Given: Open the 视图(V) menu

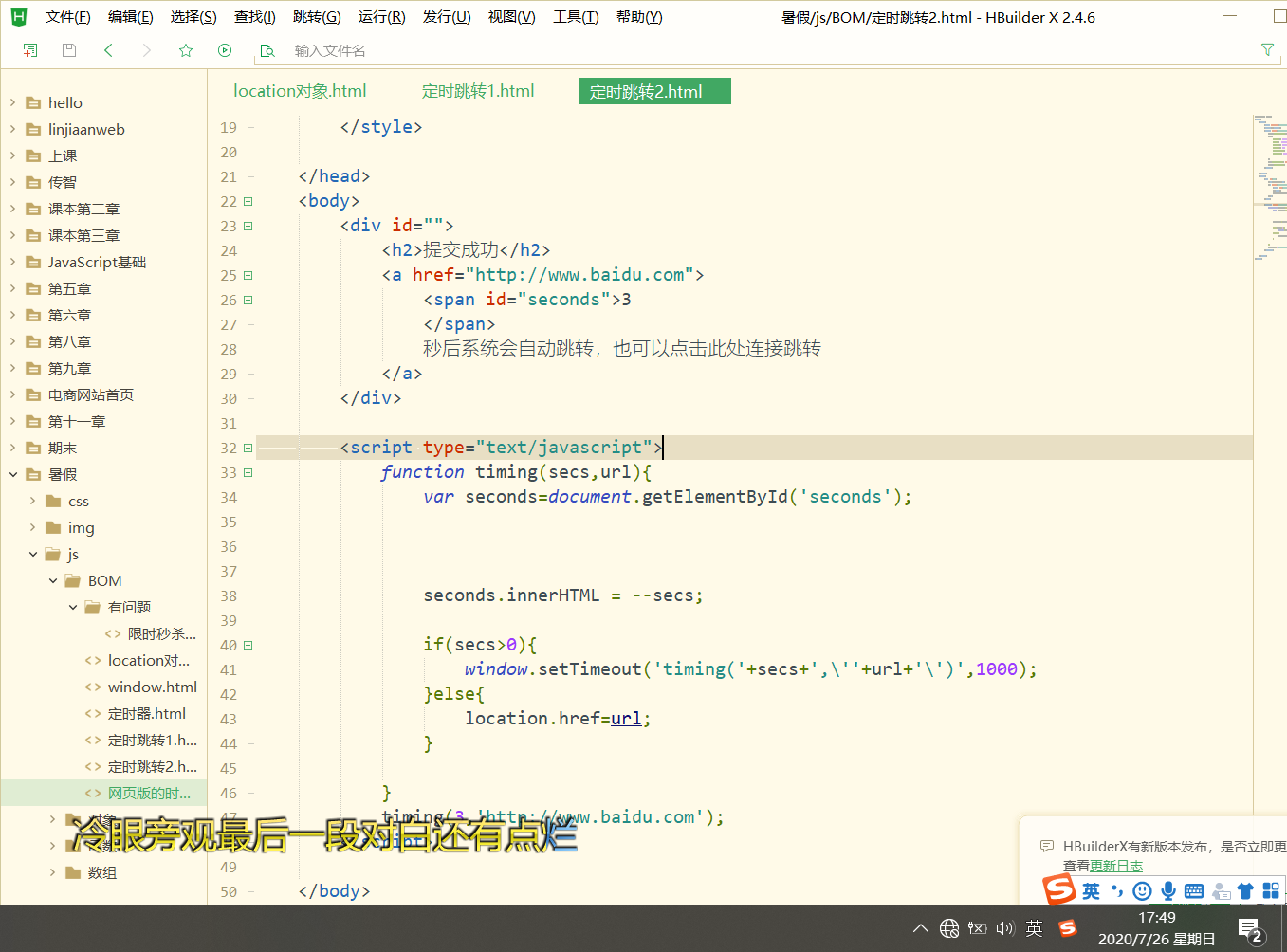Looking at the screenshot, I should tap(511, 17).
